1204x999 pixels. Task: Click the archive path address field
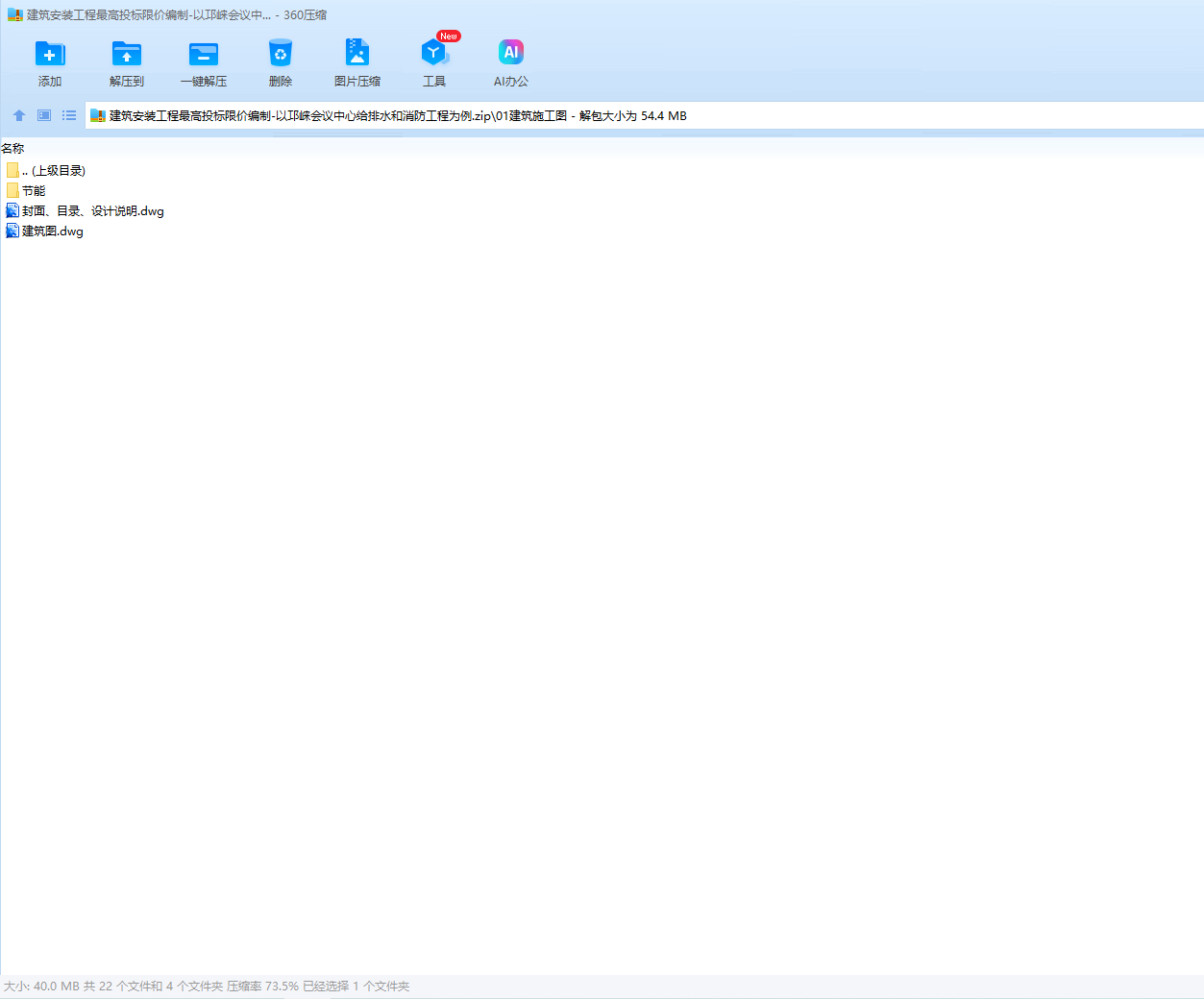coord(644,115)
